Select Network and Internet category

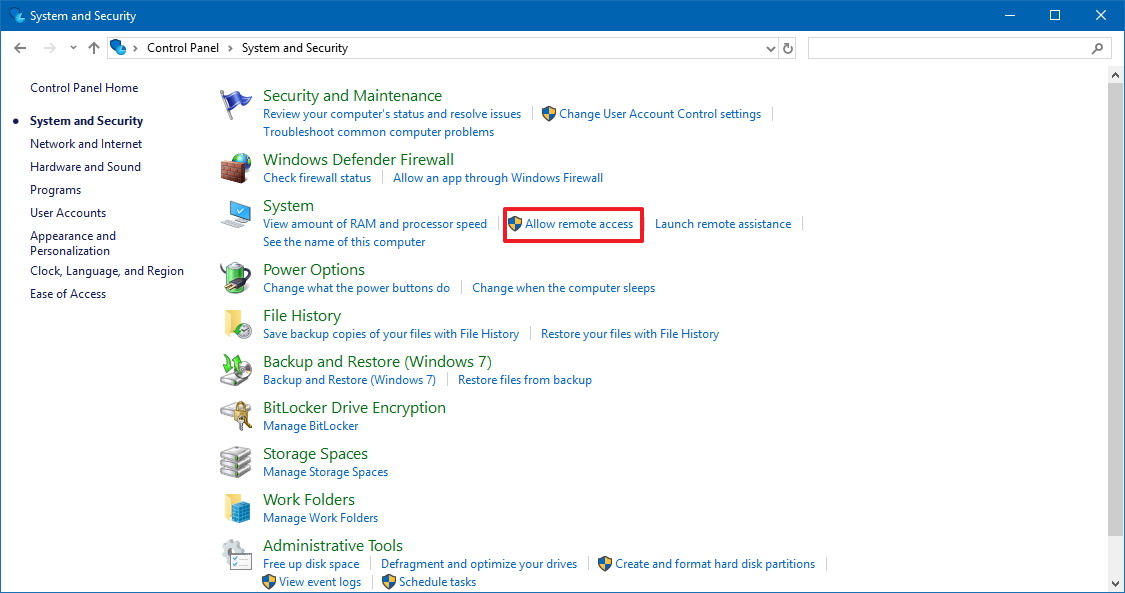[x=86, y=143]
